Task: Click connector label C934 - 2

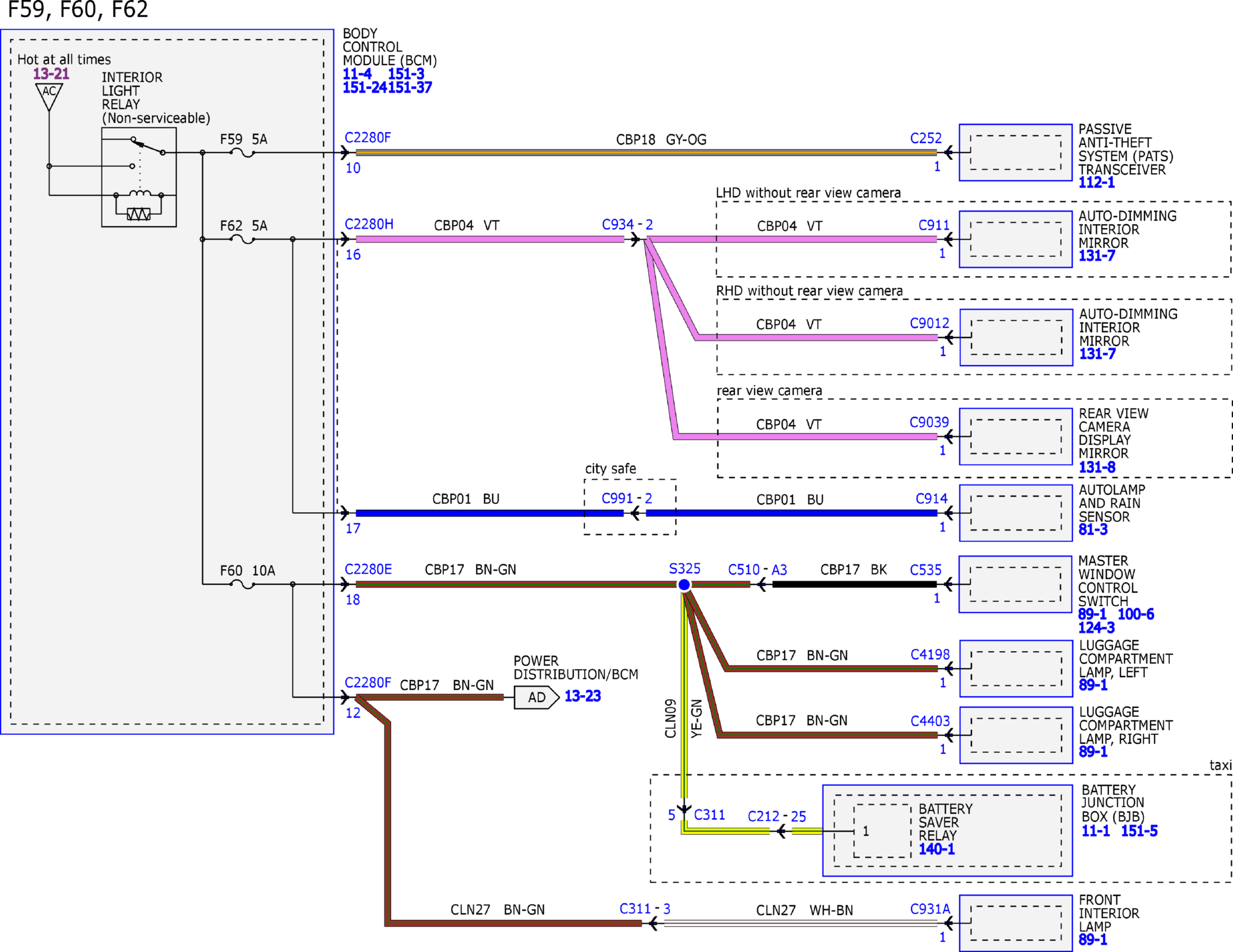Action: click(x=627, y=225)
